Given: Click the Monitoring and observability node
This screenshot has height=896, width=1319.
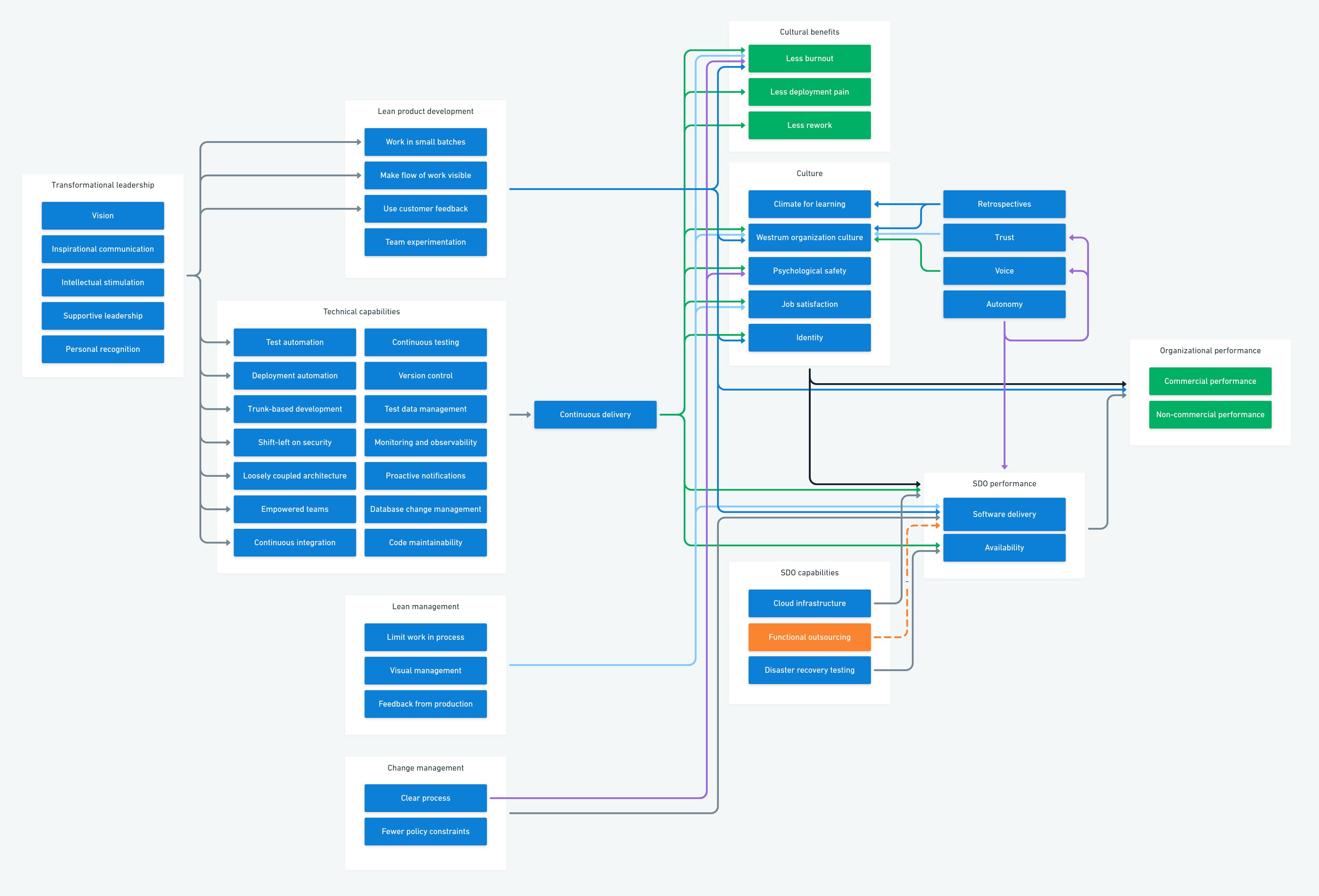Looking at the screenshot, I should click(426, 443).
